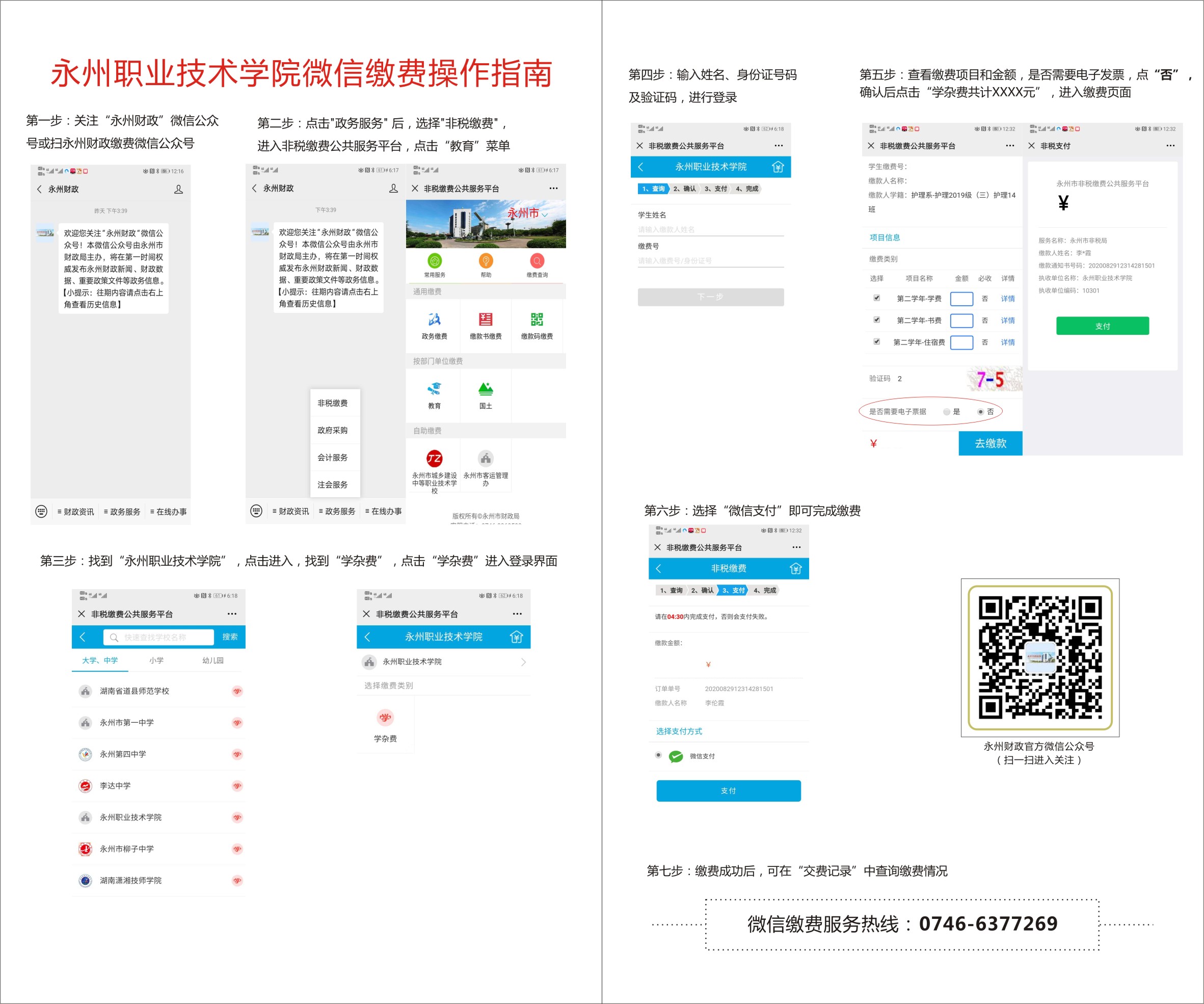
Task: Click the 搜索 button
Action: 230,637
